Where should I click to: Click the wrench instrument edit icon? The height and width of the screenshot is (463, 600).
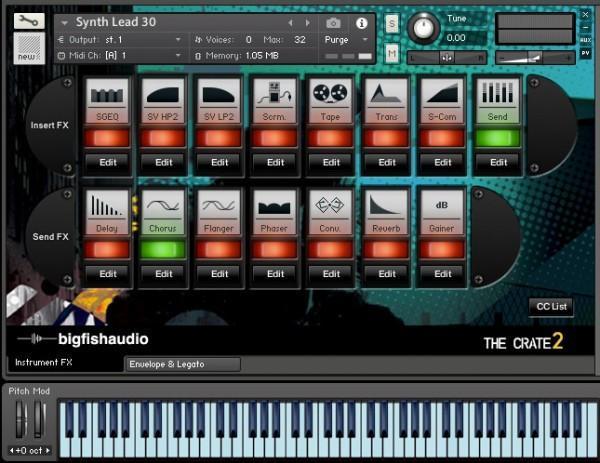29,20
